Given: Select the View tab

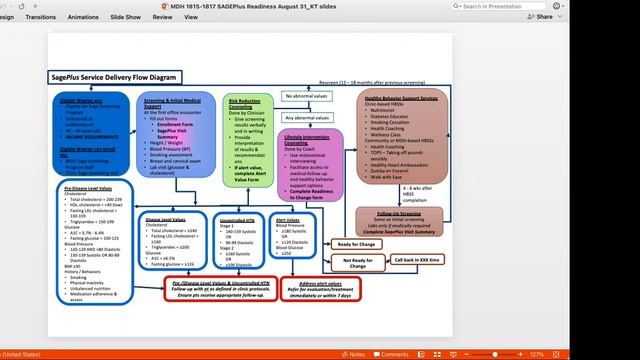Looking at the screenshot, I should [191, 17].
